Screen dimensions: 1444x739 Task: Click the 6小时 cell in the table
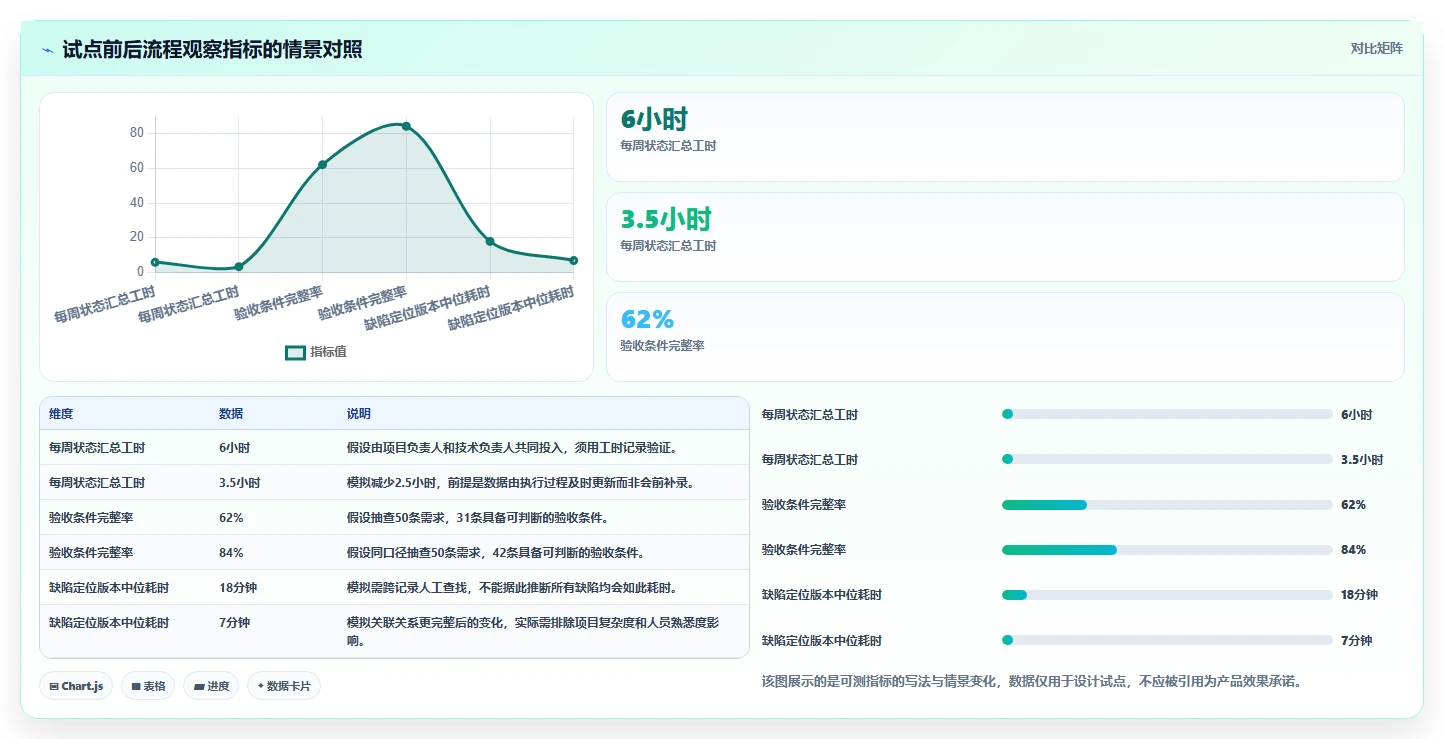tap(234, 448)
